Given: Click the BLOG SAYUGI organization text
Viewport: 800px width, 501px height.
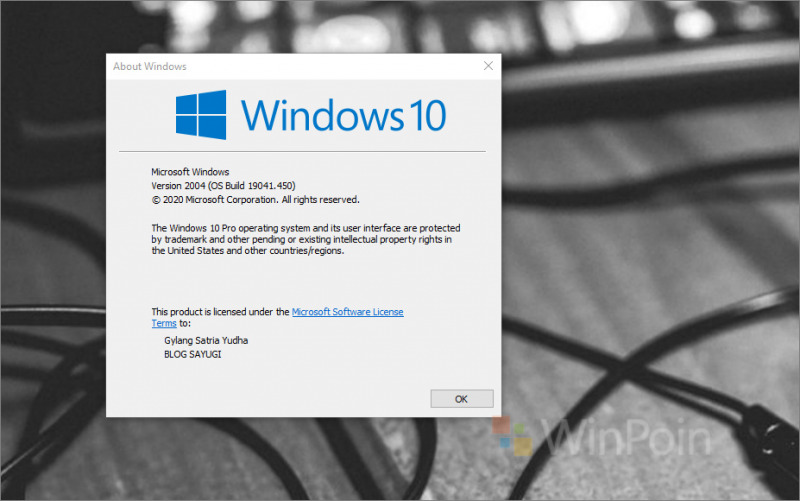Looking at the screenshot, I should pyautogui.click(x=192, y=354).
